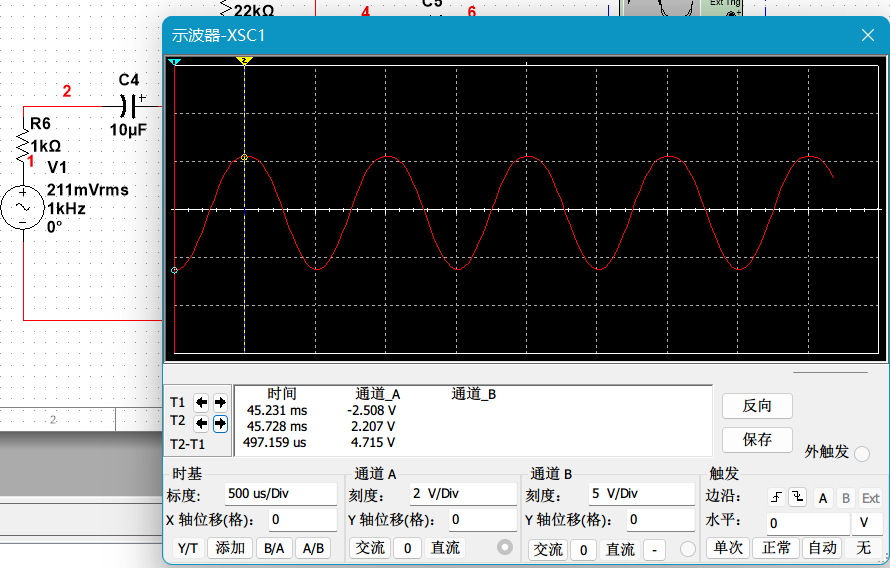The image size is (890, 568).
Task: Select 添加 display mode
Action: (230, 548)
